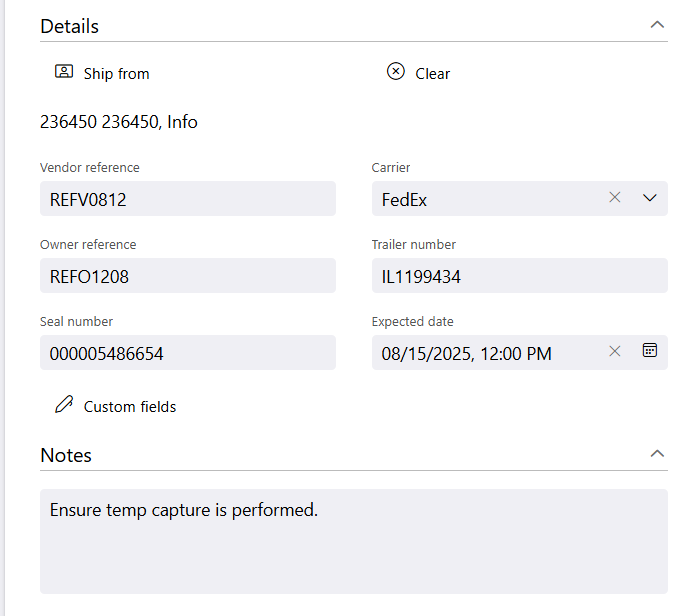Focus the Owner reference field REFO1208
The image size is (696, 616).
[x=188, y=276]
